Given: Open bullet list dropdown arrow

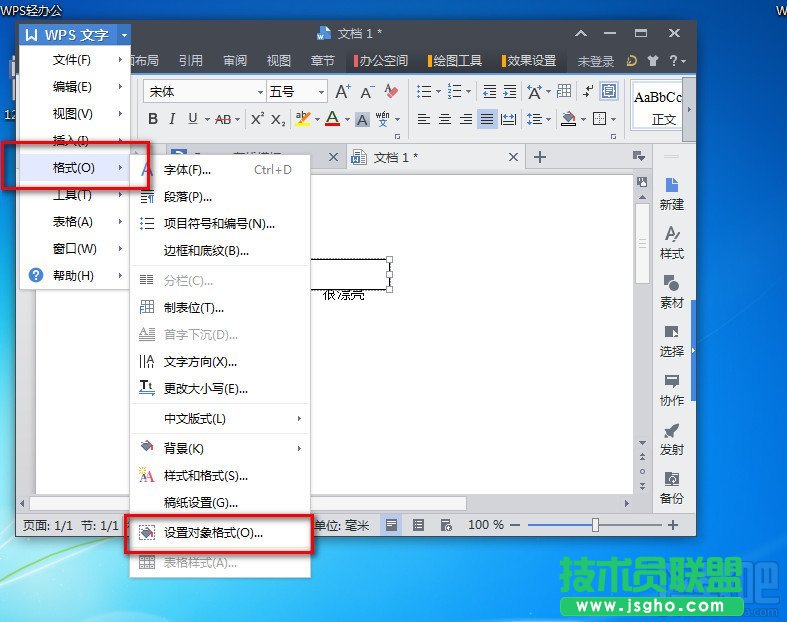Looking at the screenshot, I should coord(438,91).
